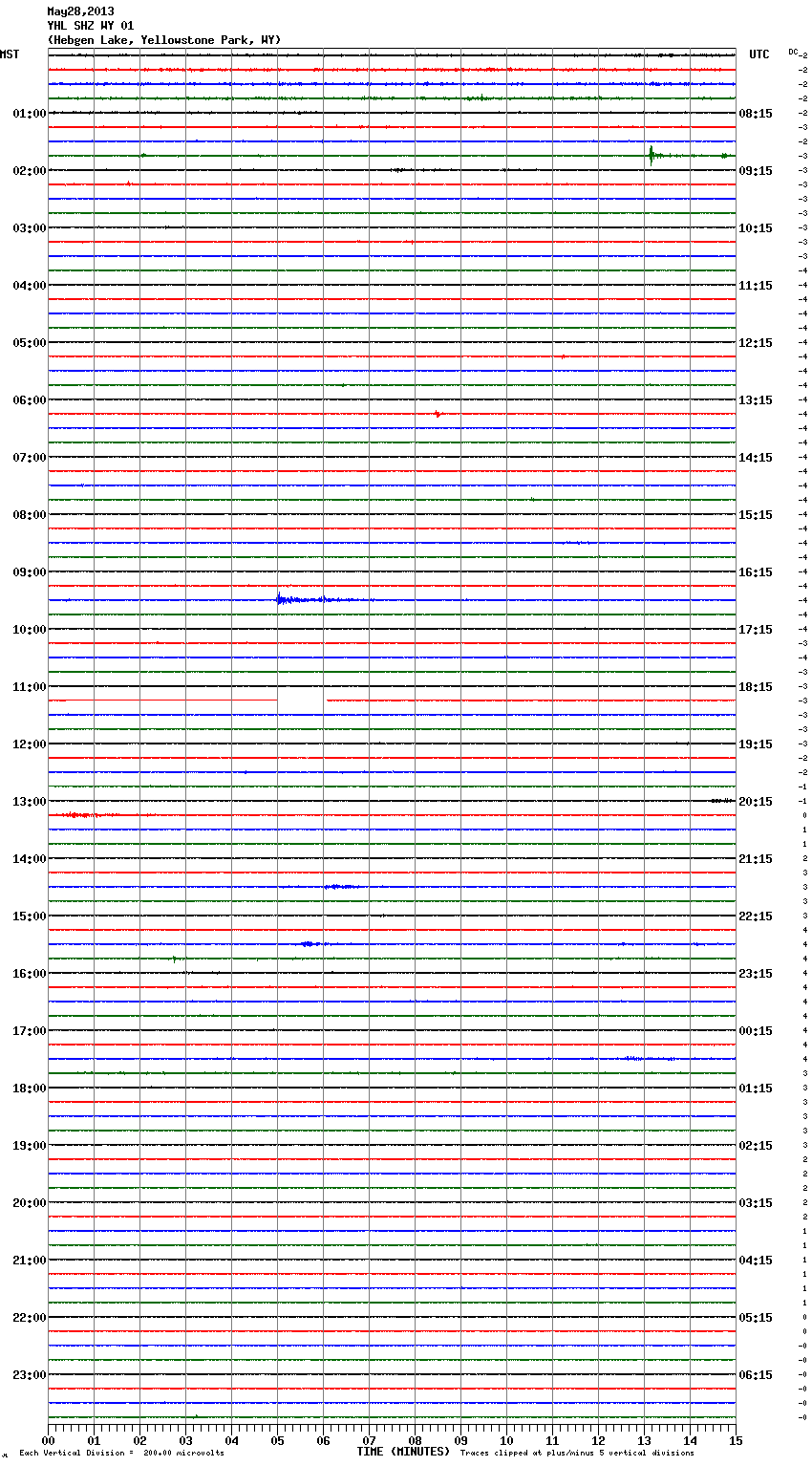812x1466 pixels.
Task: Click minute tick label "15" on bottom axis
Action: pyautogui.click(x=736, y=1440)
